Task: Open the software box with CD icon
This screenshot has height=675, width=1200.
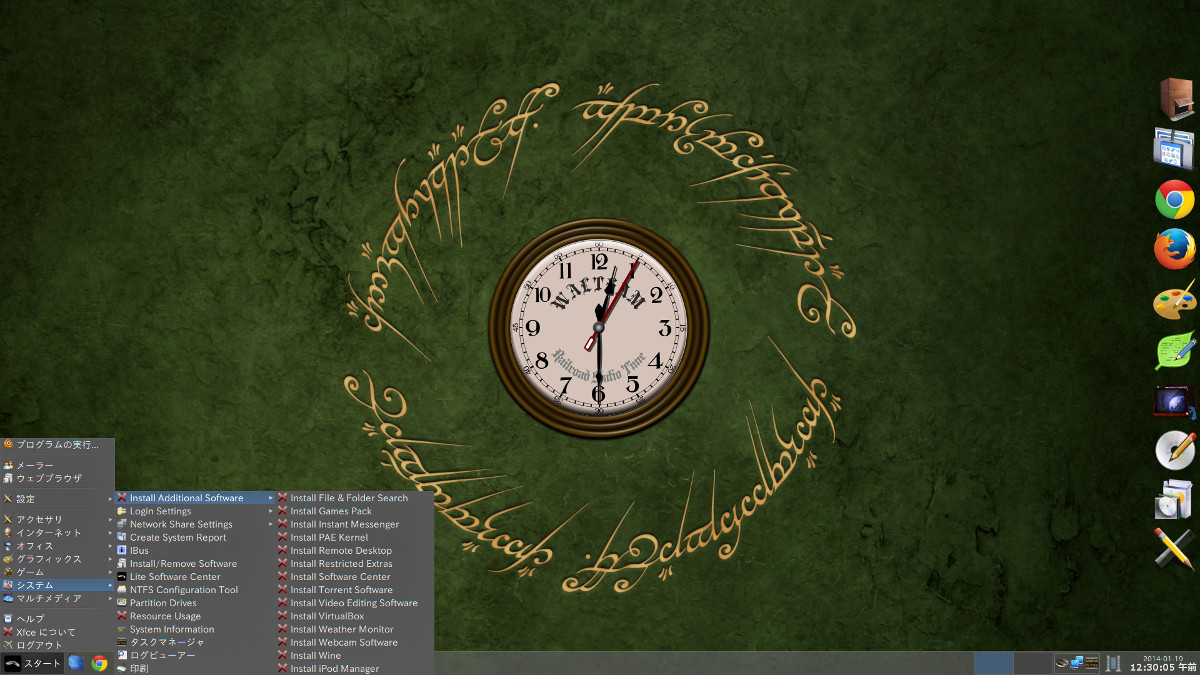Action: pos(1174,499)
